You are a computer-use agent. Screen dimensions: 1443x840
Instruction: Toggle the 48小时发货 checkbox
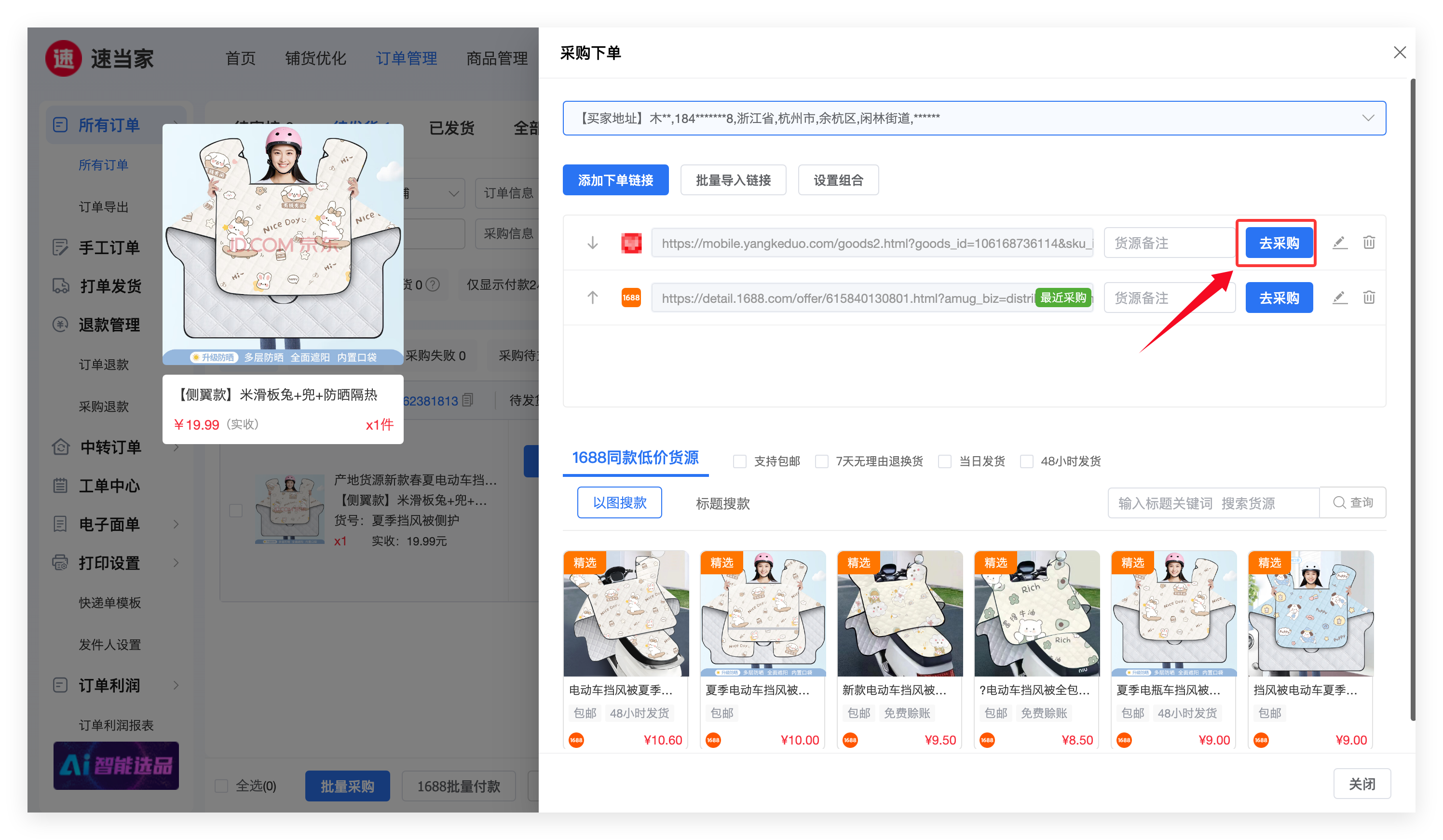coord(1027,461)
